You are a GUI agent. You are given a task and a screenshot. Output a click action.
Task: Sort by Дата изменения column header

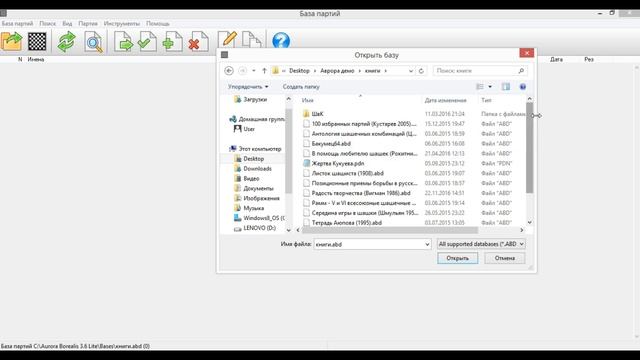445,100
